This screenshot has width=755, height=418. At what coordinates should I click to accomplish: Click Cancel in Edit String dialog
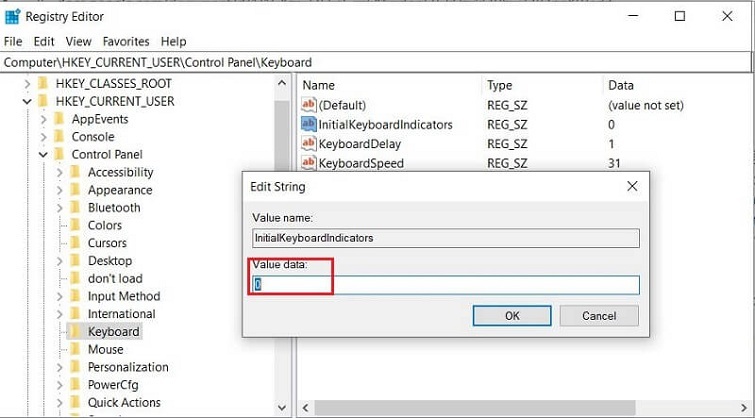tap(598, 315)
